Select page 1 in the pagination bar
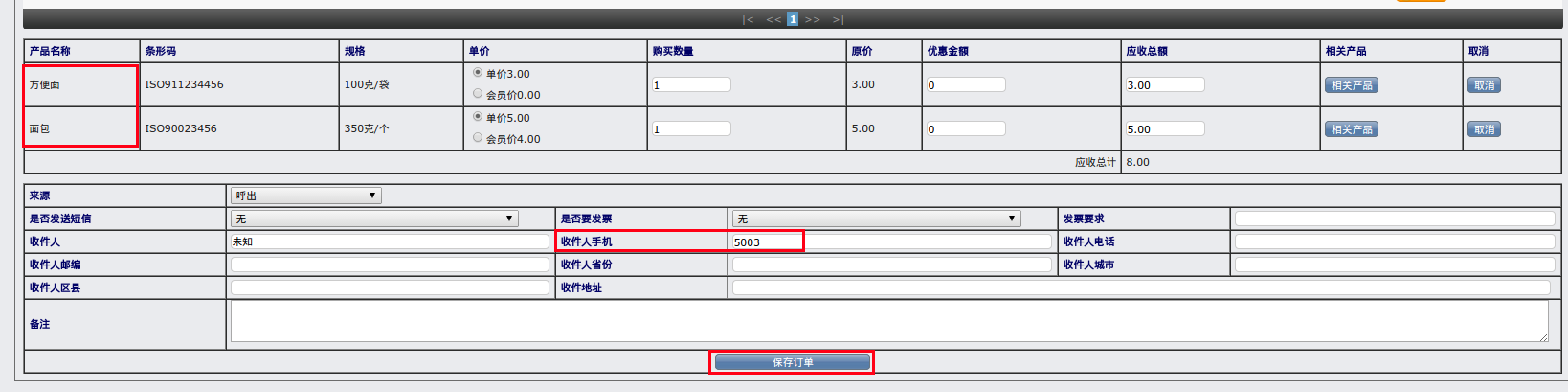Screen dimensions: 1568x392 (x=793, y=19)
